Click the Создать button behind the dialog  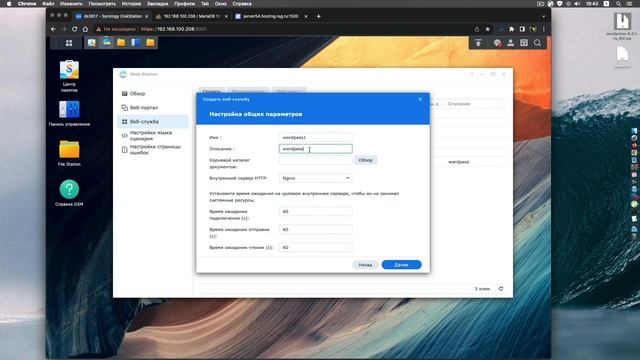(211, 91)
